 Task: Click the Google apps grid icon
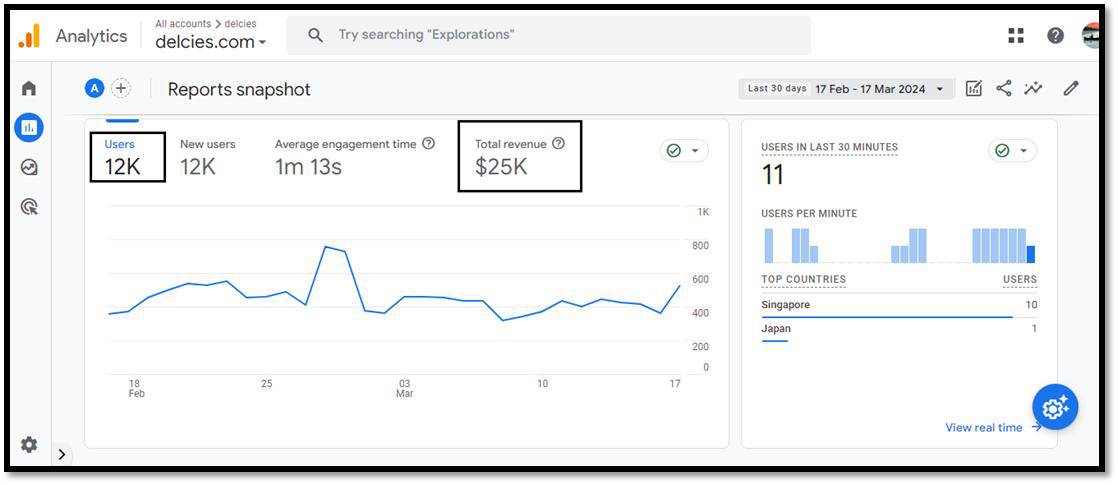[1016, 36]
